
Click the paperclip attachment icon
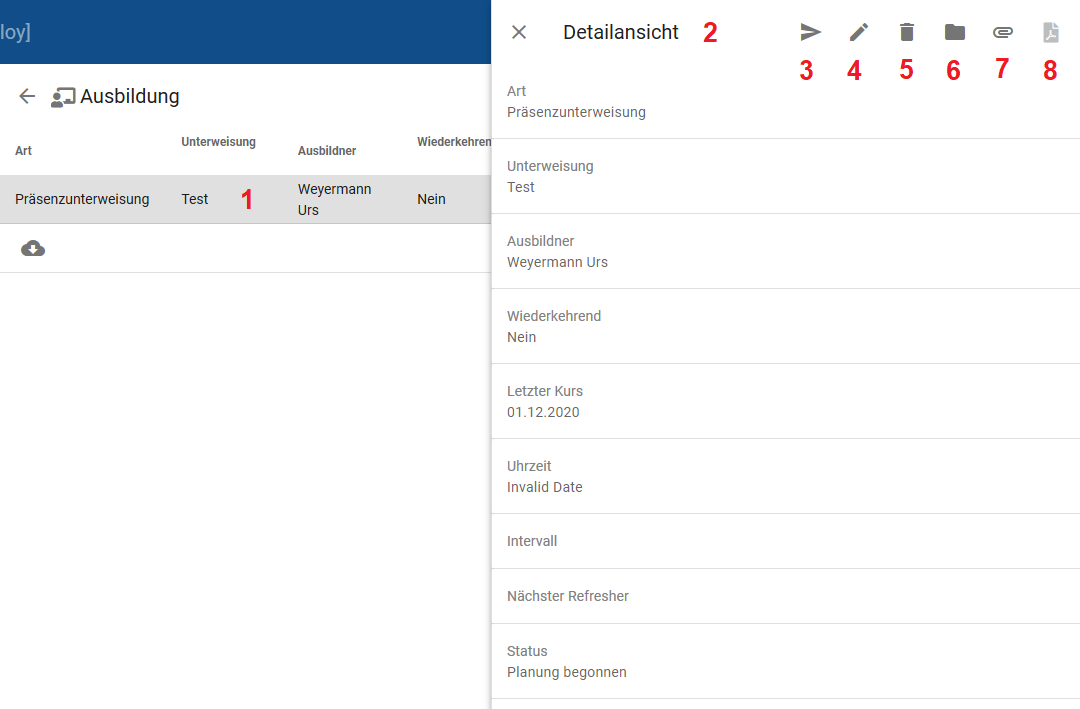coord(1003,32)
